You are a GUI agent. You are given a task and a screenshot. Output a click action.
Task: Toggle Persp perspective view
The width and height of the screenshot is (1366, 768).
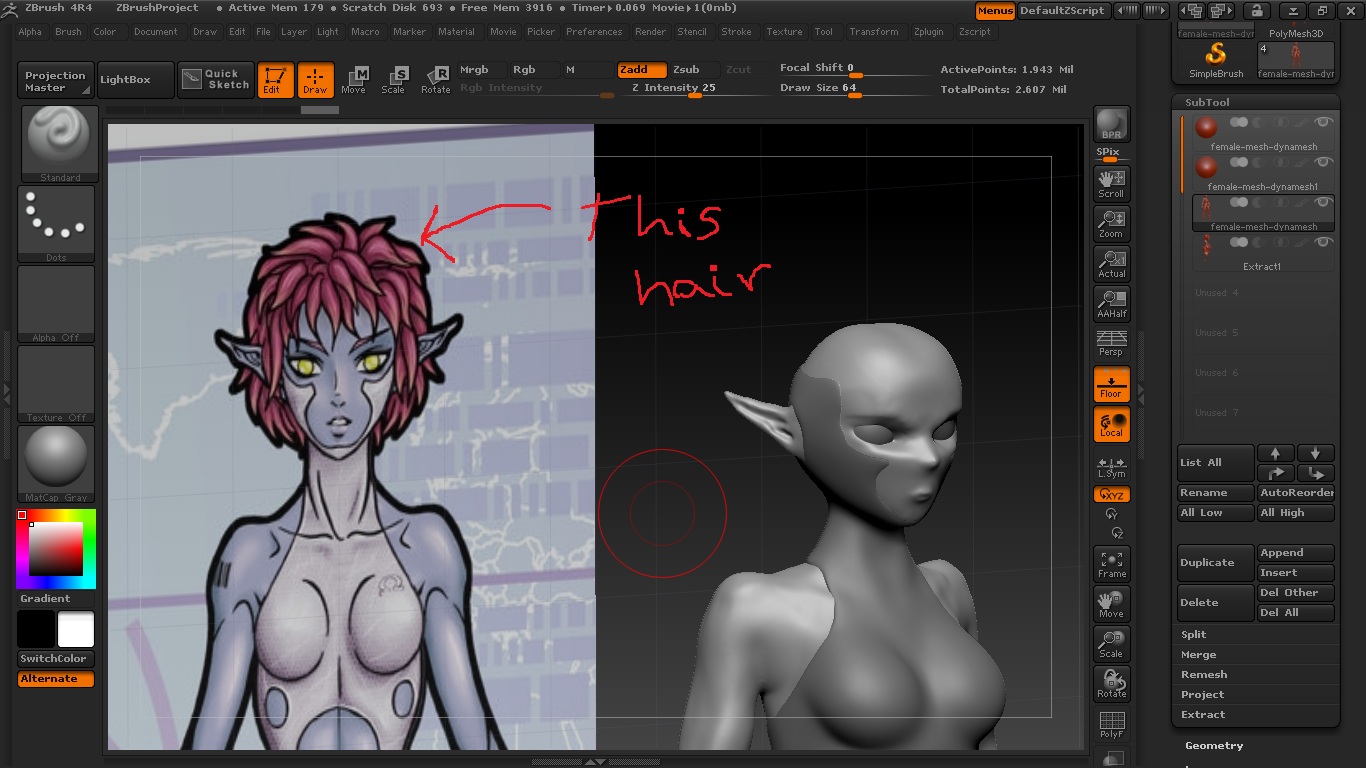[x=1111, y=343]
